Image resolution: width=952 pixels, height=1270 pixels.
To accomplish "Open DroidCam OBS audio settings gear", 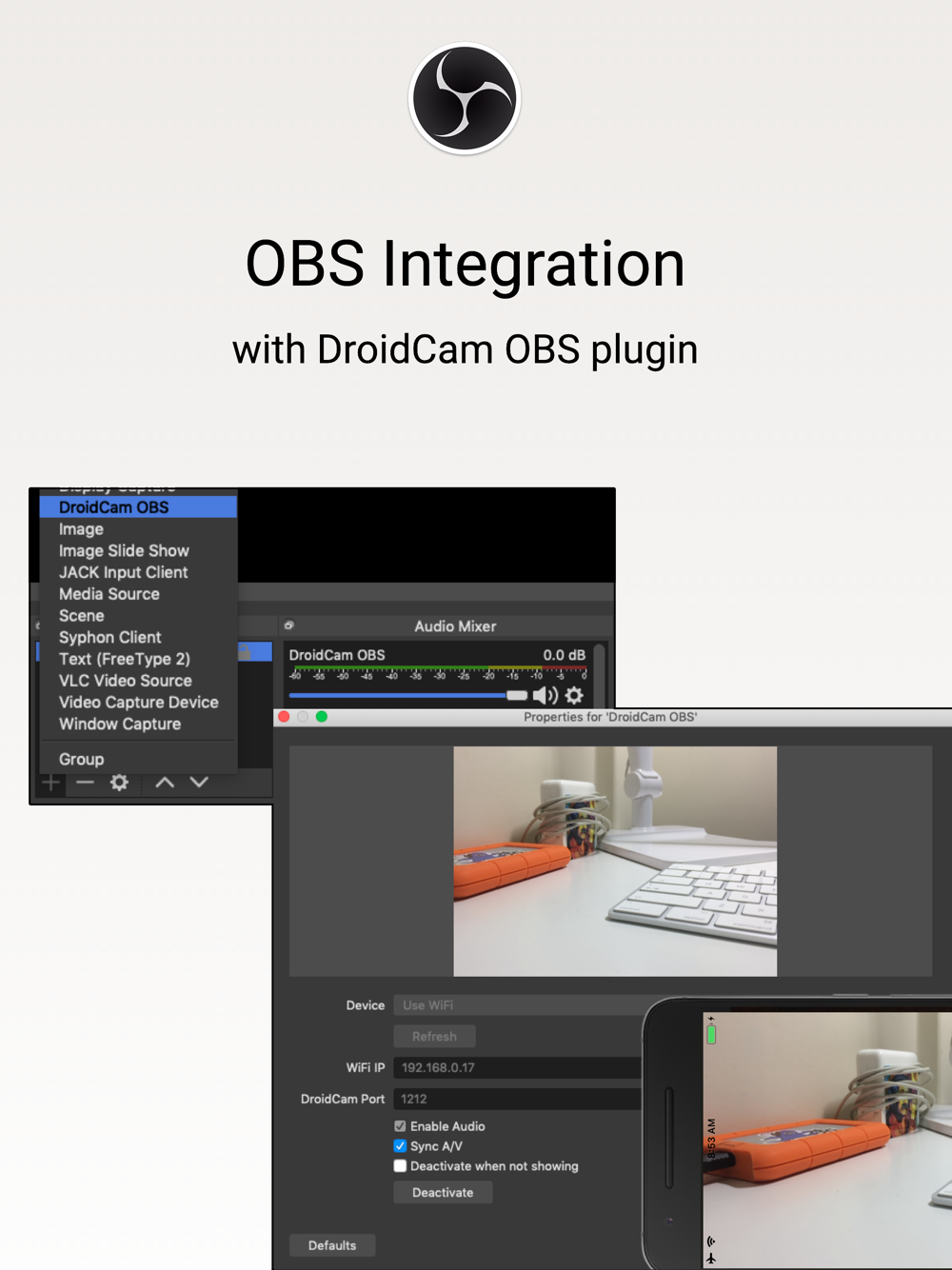I will tap(574, 696).
